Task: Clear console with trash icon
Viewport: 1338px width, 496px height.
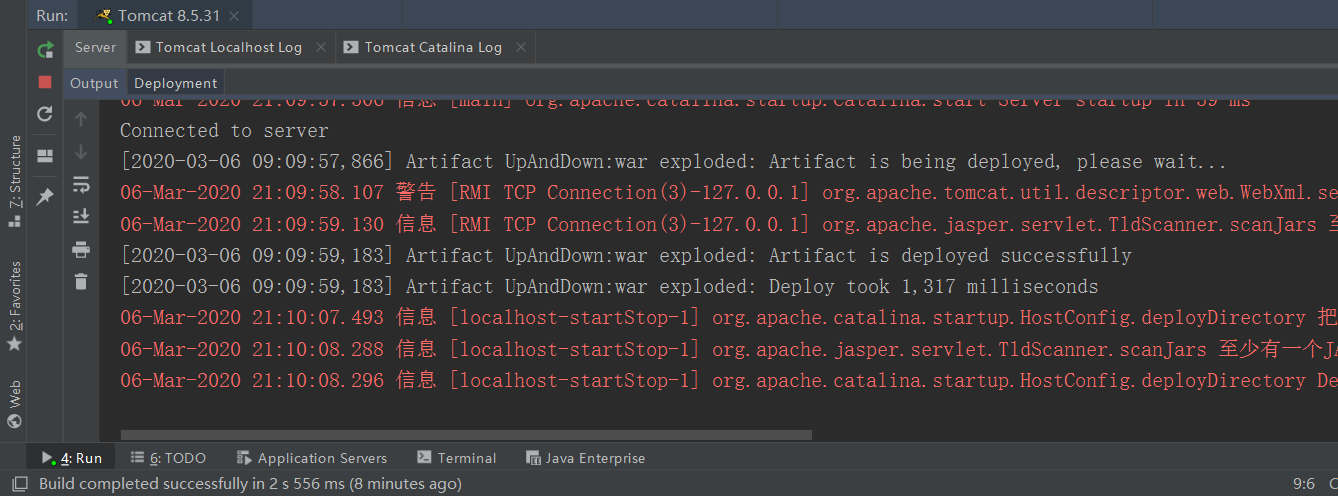Action: (81, 282)
